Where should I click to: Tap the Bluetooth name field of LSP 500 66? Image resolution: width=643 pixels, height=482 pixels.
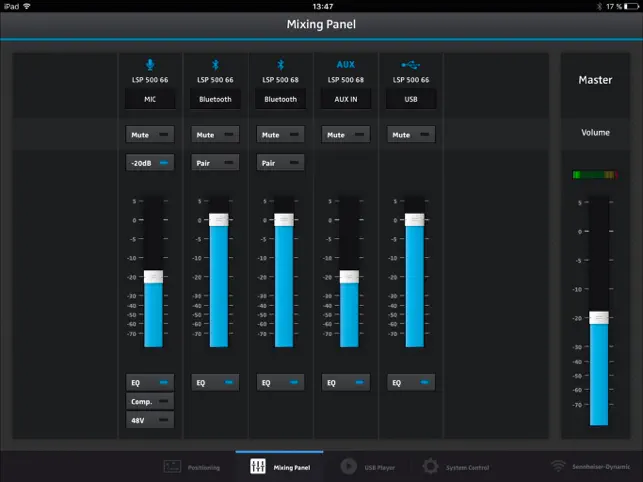click(x=215, y=99)
